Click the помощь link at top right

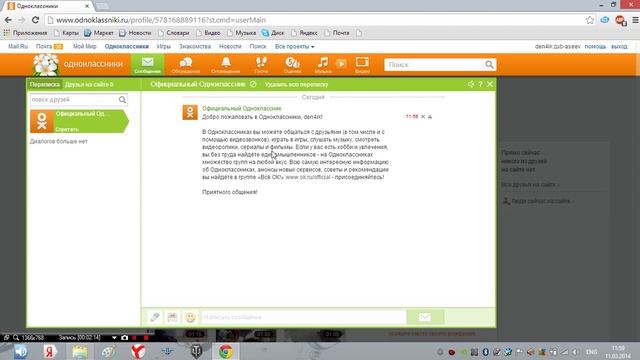(595, 47)
